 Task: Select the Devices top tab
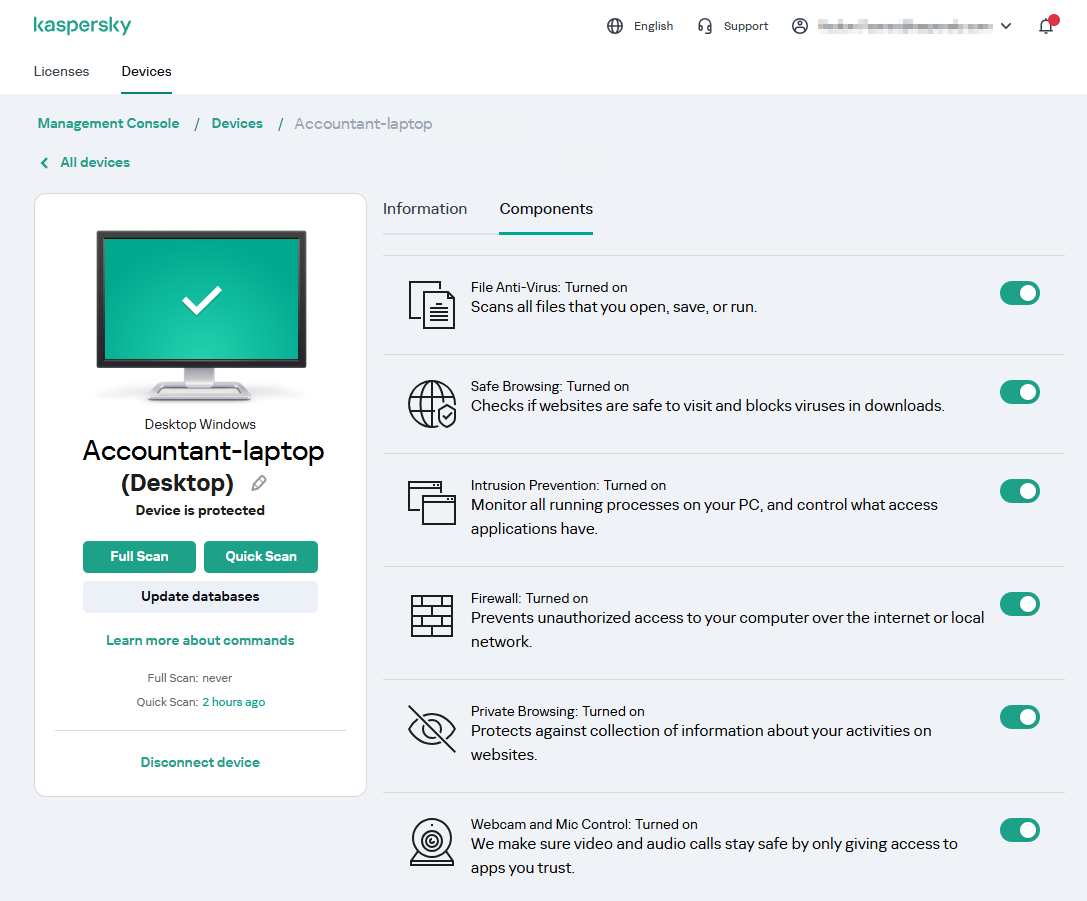coord(146,71)
